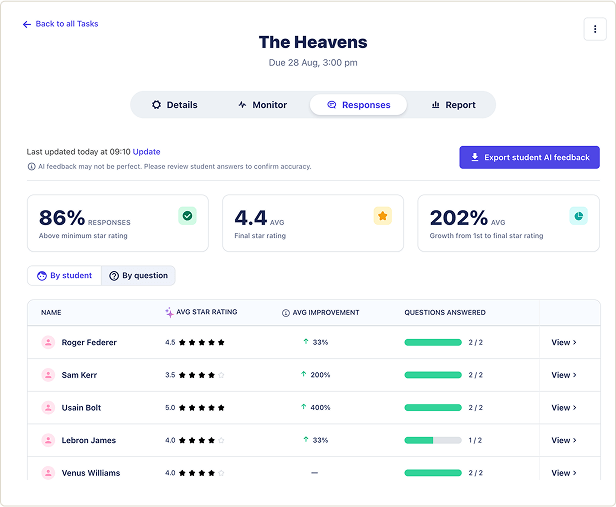Click Lebron James's questions answered progress bar
This screenshot has width=616, height=507.
click(433, 440)
